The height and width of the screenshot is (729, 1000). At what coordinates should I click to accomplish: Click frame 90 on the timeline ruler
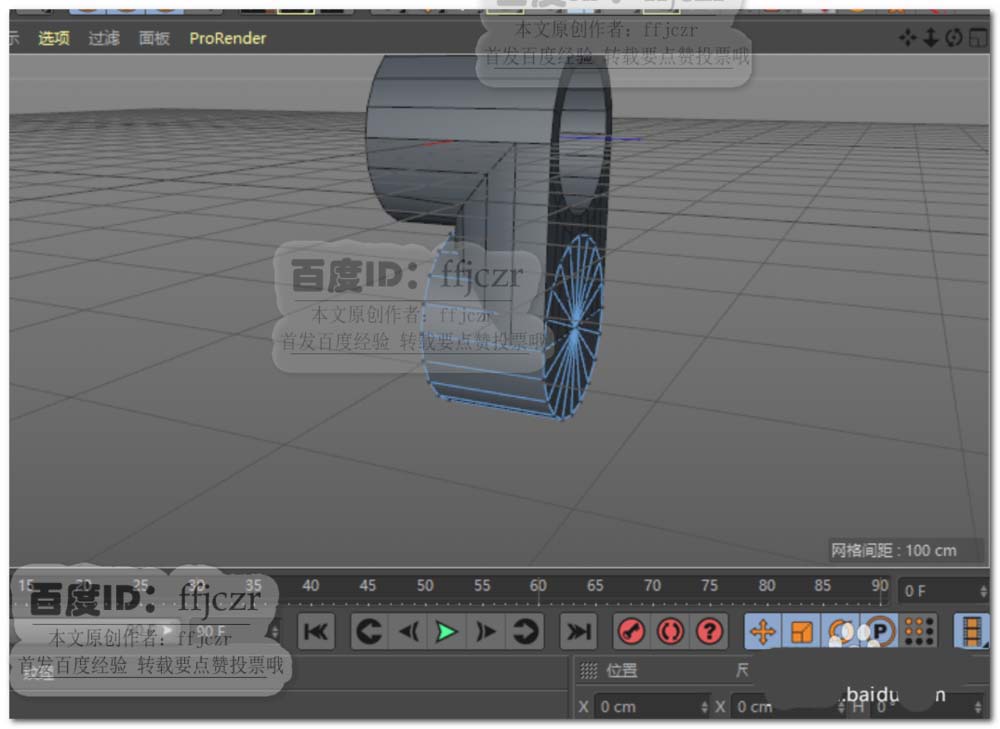880,585
